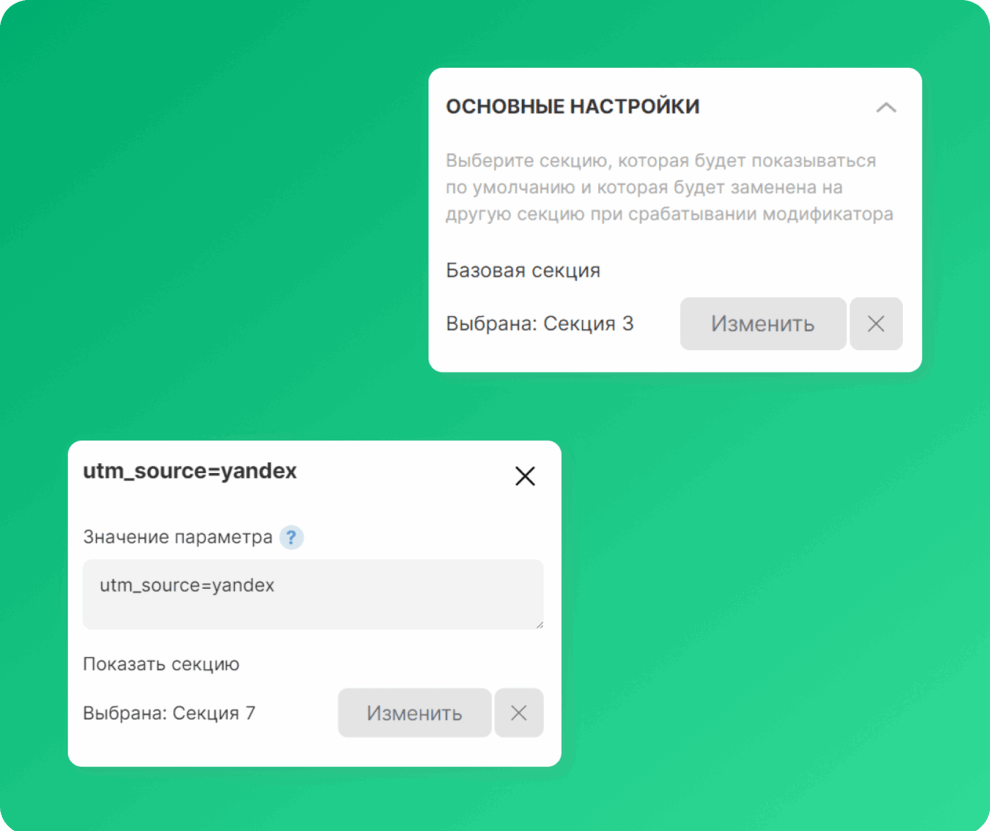990x831 pixels.
Task: Focus the parameter value text area
Action: (313, 594)
